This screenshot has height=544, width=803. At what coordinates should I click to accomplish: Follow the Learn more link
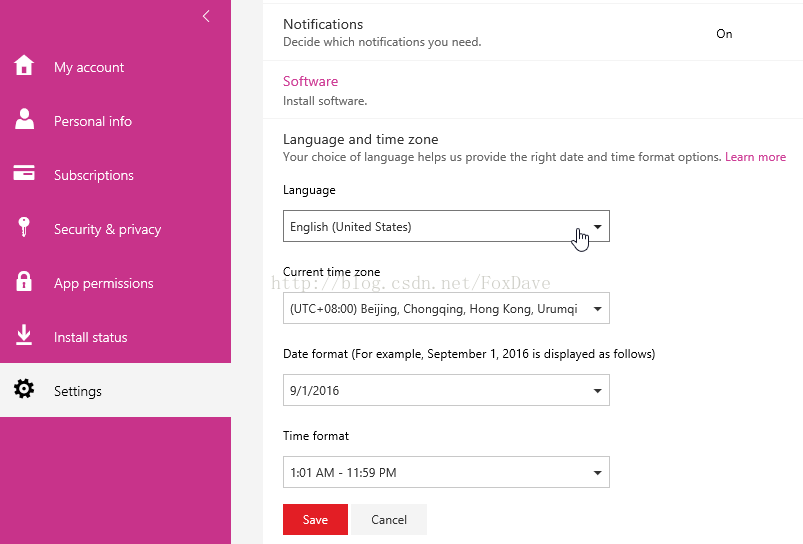(755, 157)
